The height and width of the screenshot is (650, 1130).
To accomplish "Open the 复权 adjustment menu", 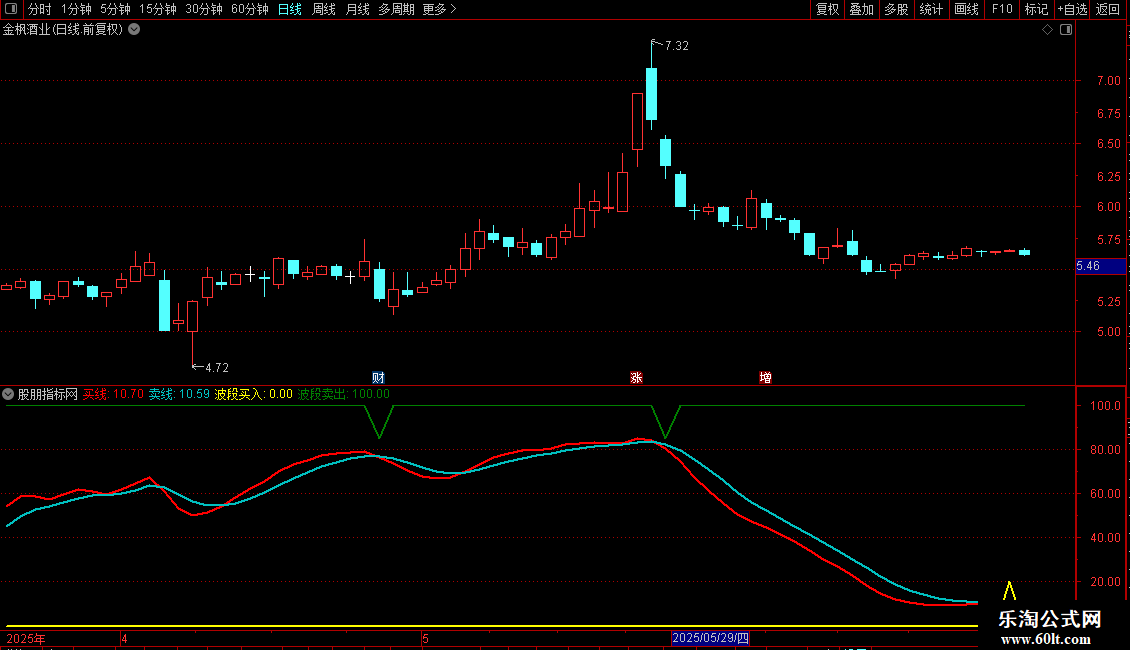I will tap(827, 9).
